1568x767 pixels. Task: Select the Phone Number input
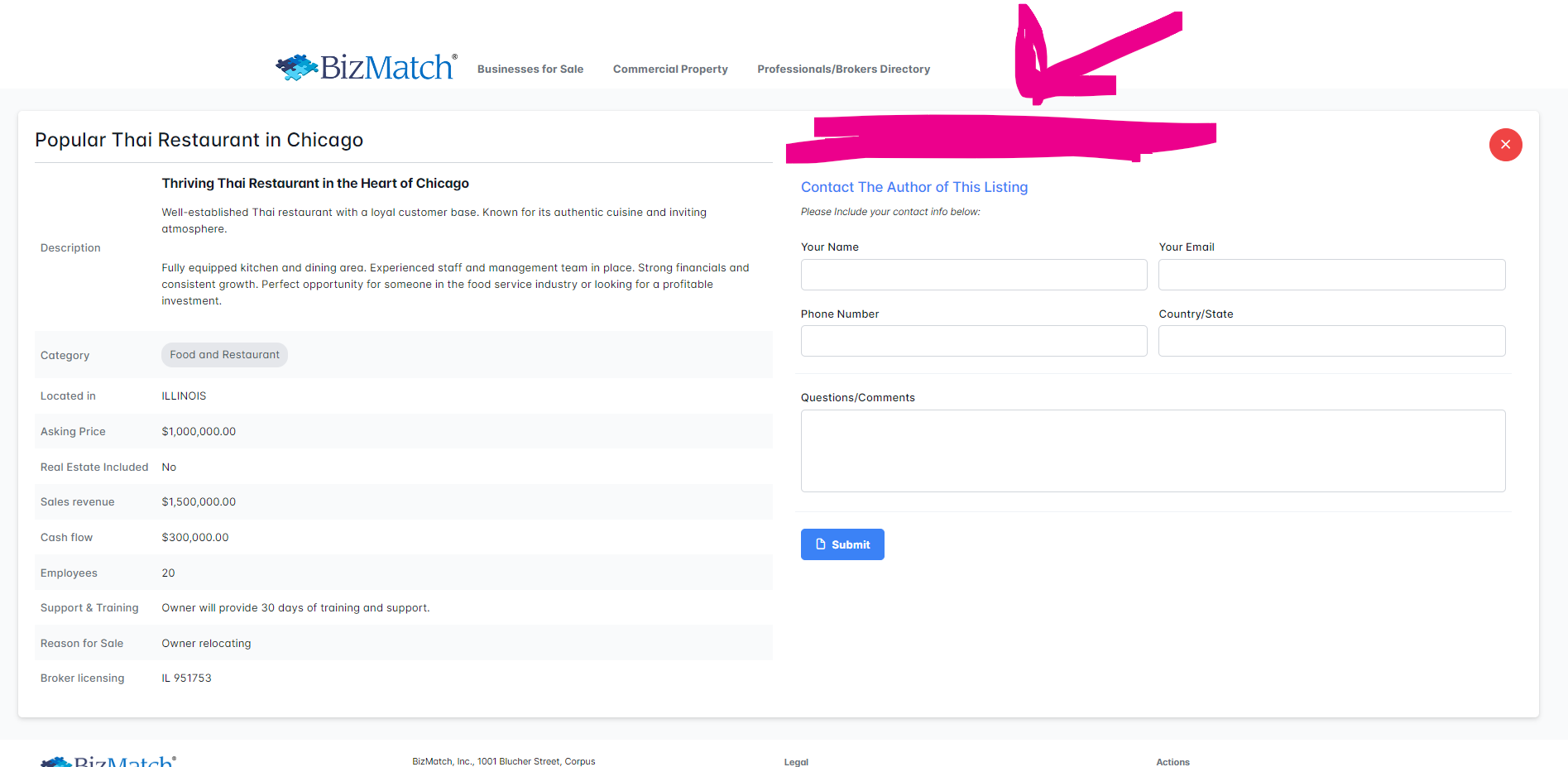[x=973, y=341]
